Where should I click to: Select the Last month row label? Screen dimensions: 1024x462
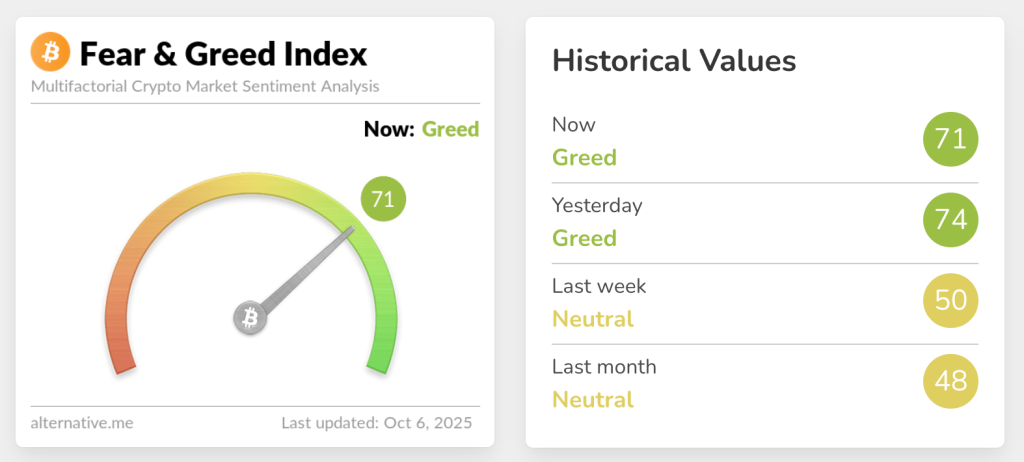pos(604,367)
